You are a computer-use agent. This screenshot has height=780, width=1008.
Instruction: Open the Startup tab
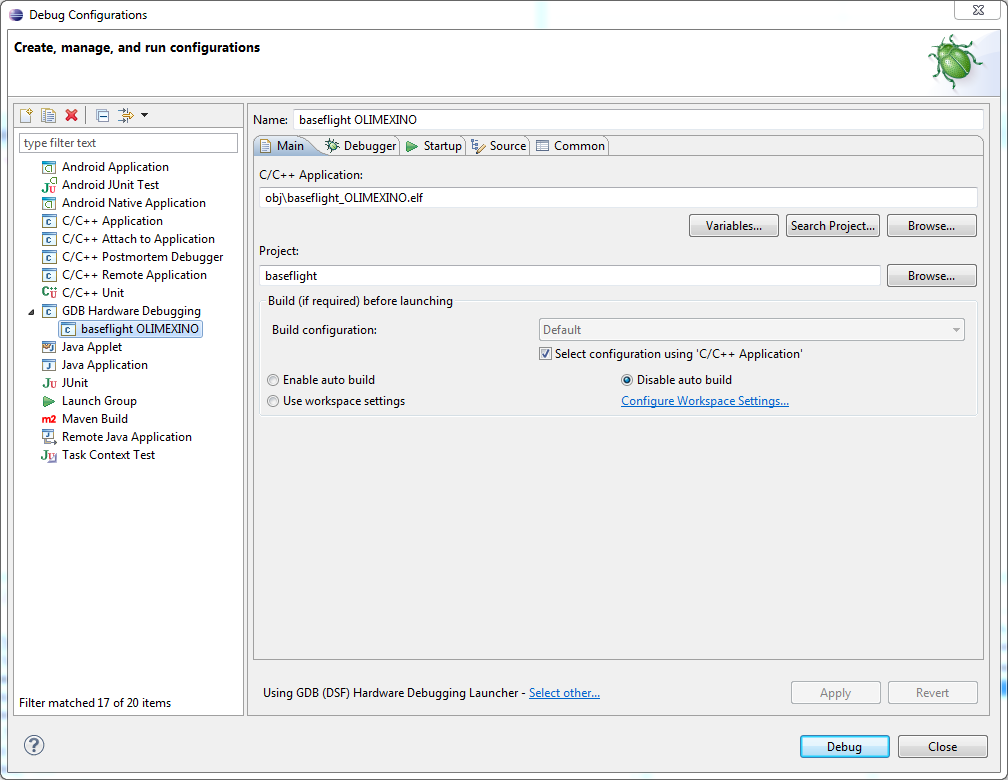pos(434,146)
